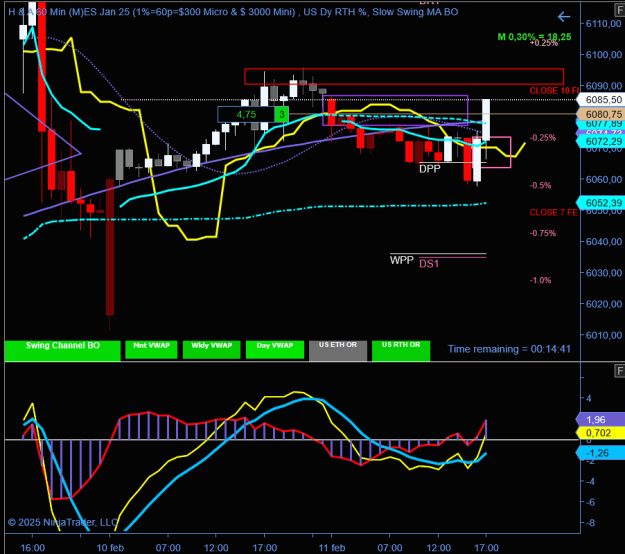The height and width of the screenshot is (554, 625).
Task: Toggle the US RTH OR button
Action: 401,351
